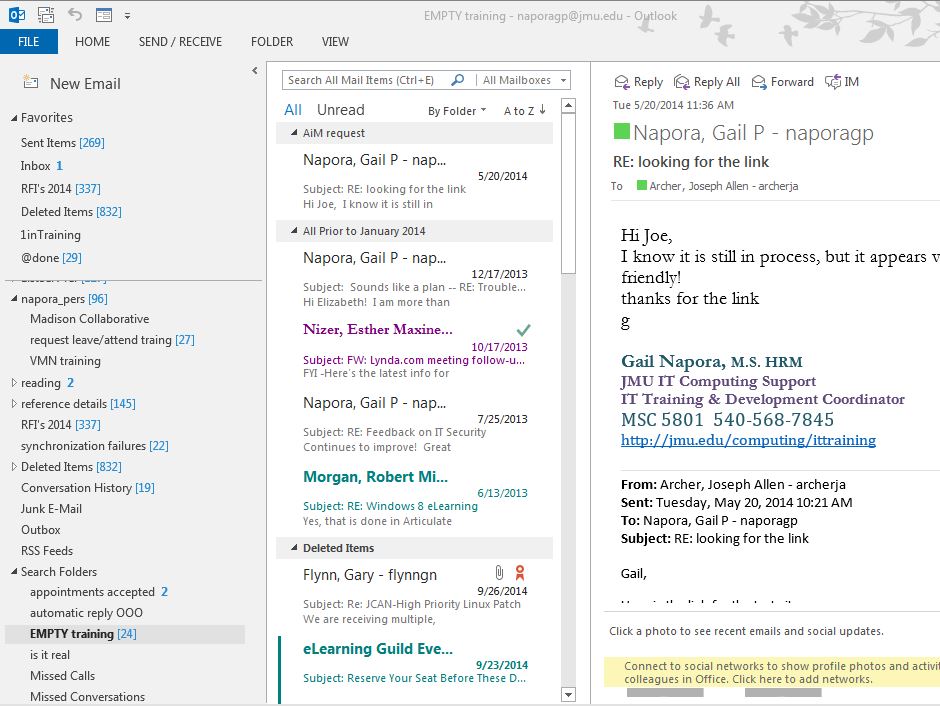Open Sent Items [269] in Favorites
Image resolution: width=940 pixels, height=706 pixels.
62,143
